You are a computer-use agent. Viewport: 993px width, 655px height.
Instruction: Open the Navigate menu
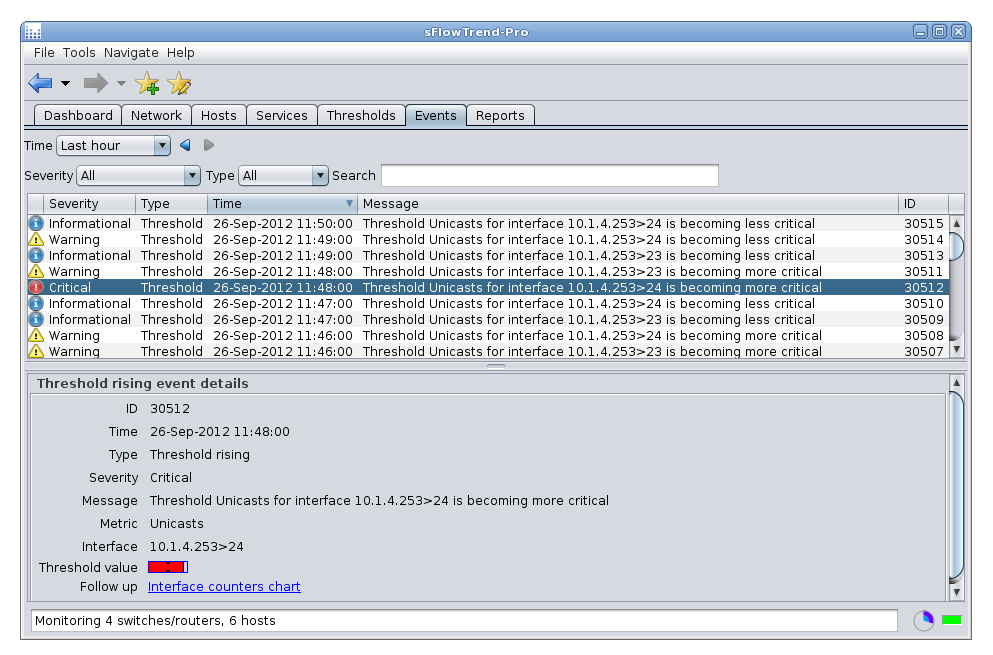(x=131, y=53)
